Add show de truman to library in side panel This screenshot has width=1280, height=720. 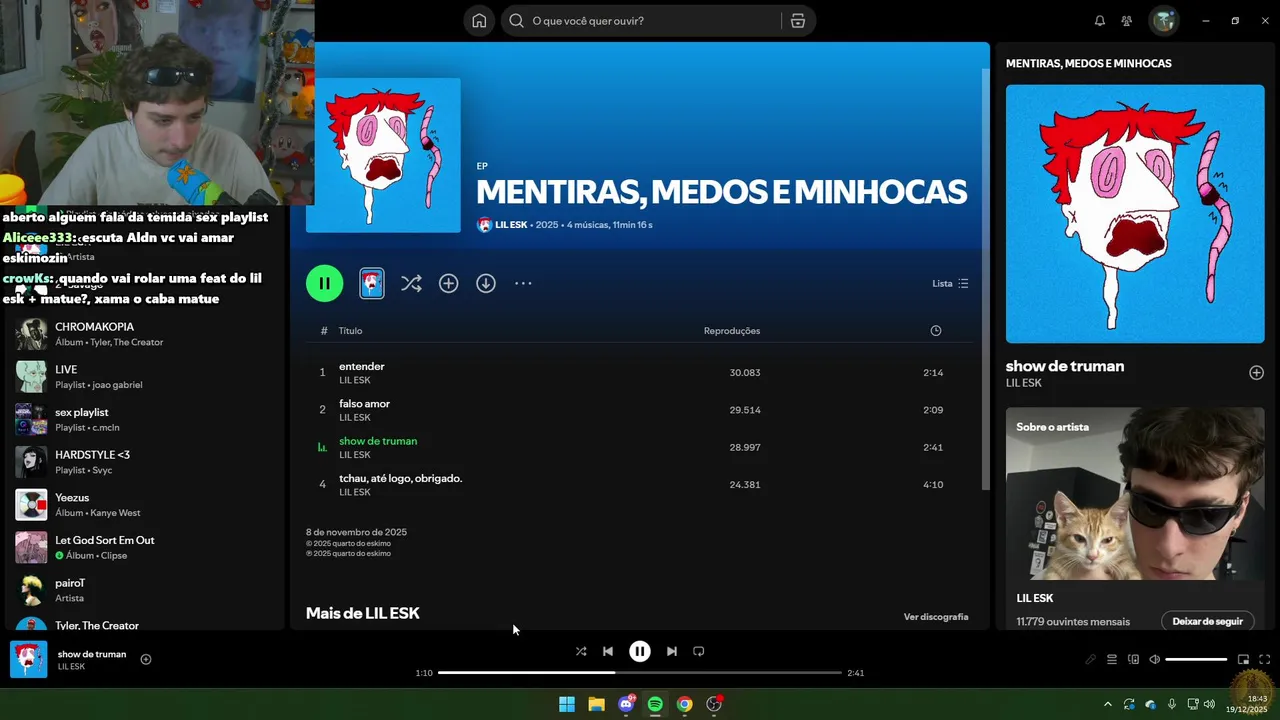(x=1256, y=373)
